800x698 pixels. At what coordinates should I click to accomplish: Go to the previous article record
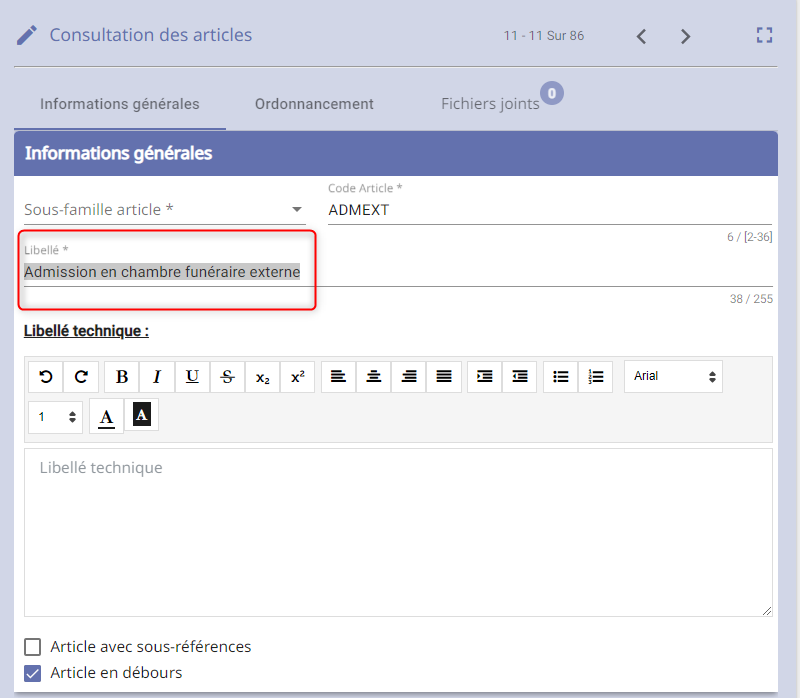click(x=642, y=36)
